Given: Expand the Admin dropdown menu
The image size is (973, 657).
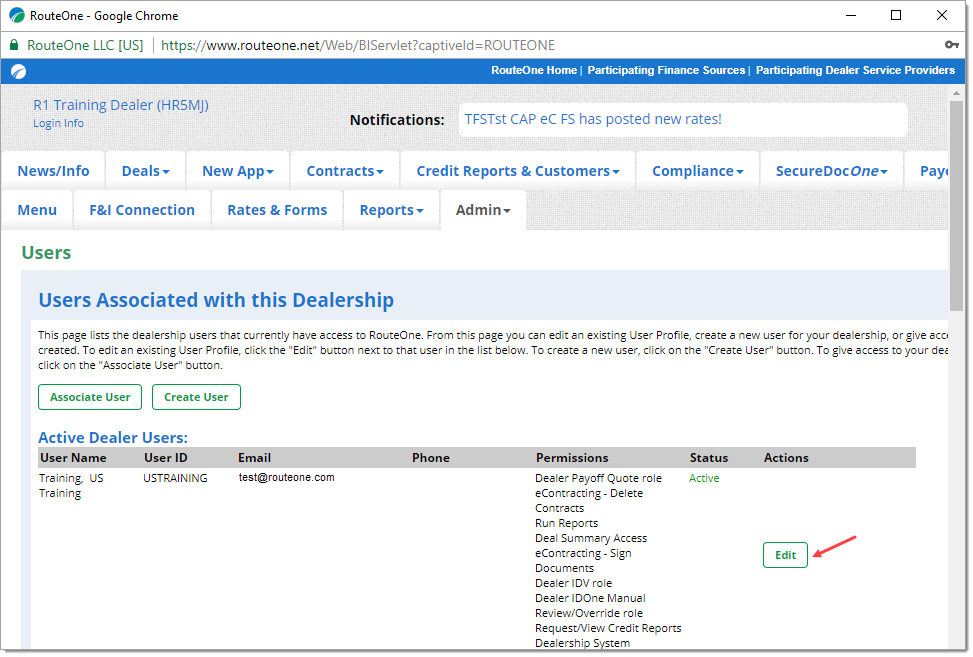Looking at the screenshot, I should 483,210.
